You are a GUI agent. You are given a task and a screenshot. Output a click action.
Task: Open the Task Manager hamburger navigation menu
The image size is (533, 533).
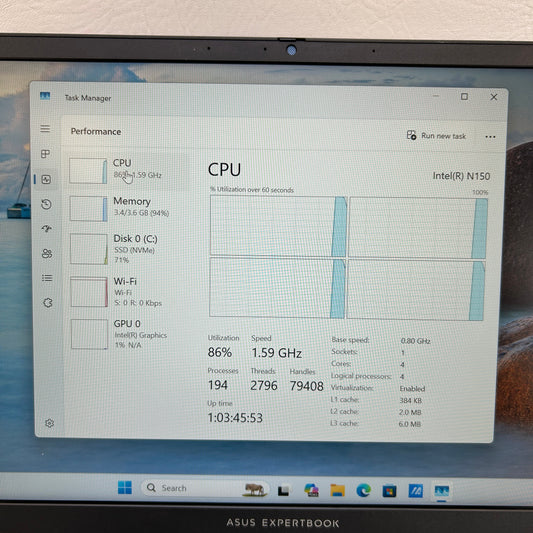45,129
